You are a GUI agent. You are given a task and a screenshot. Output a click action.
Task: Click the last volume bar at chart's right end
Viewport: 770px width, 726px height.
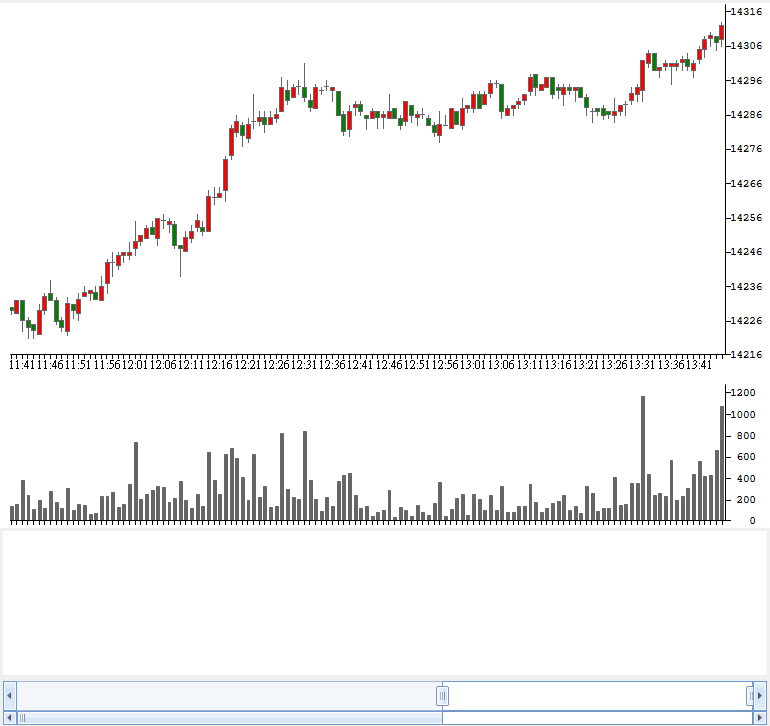tap(722, 463)
